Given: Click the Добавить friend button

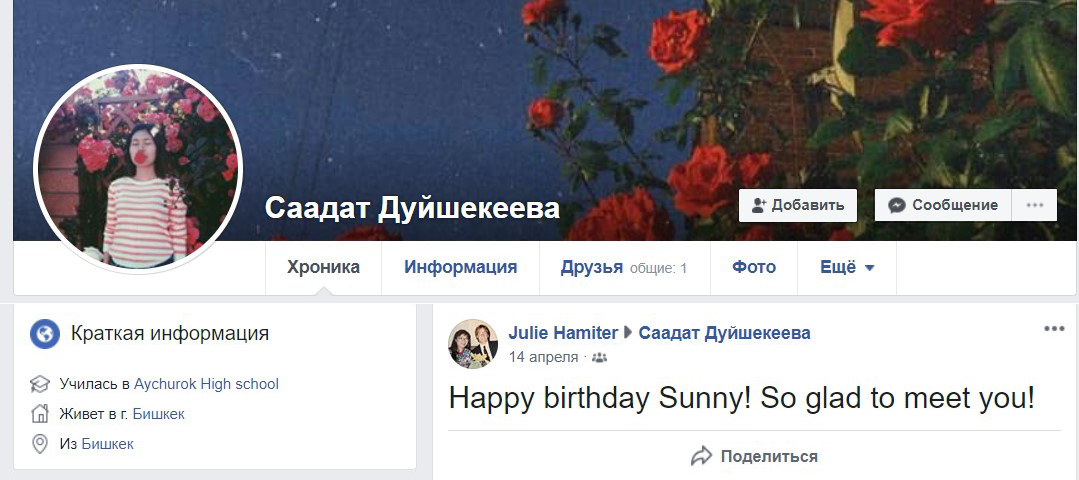Looking at the screenshot, I should [x=798, y=205].
